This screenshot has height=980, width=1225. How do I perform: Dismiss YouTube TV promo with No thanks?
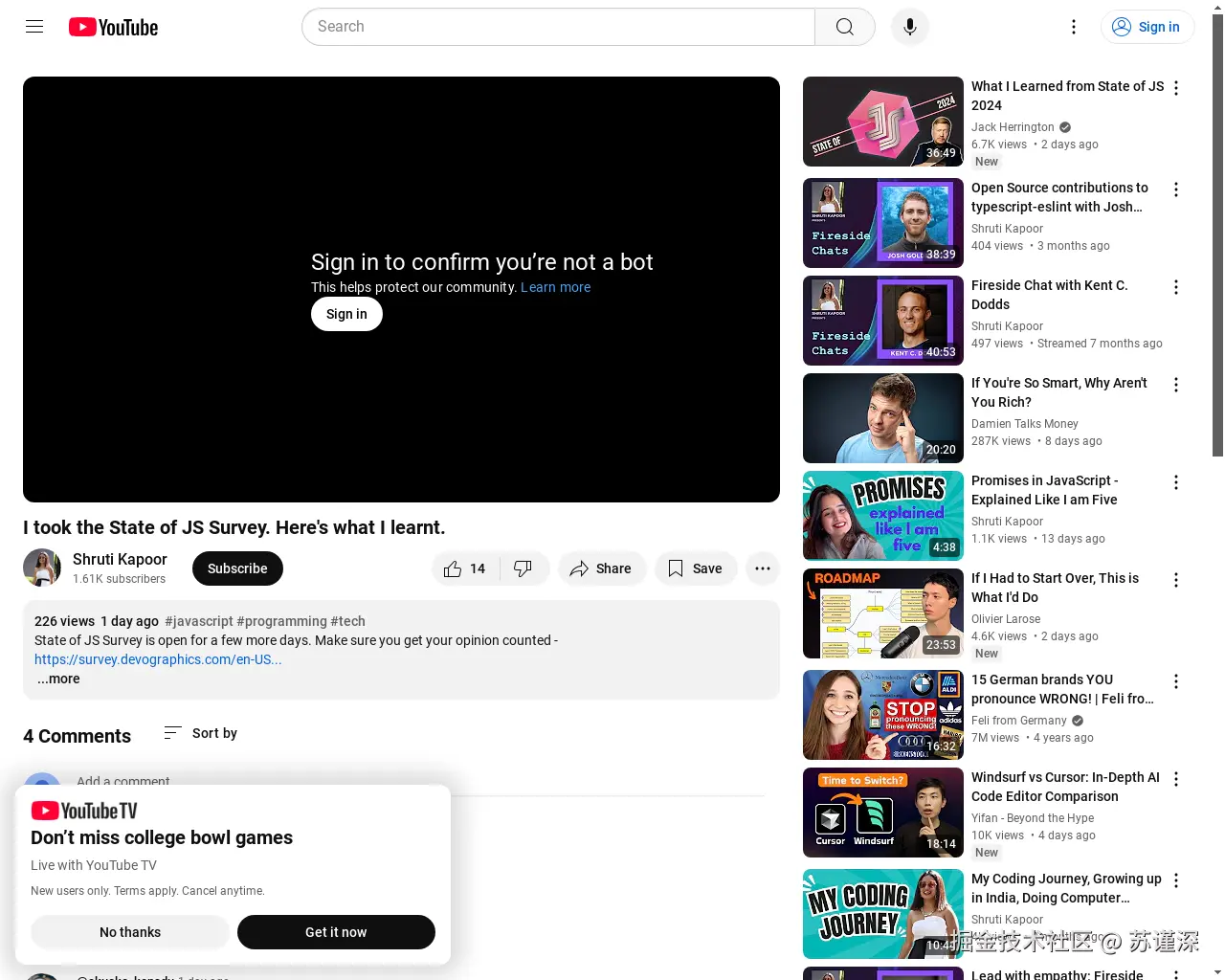(130, 932)
